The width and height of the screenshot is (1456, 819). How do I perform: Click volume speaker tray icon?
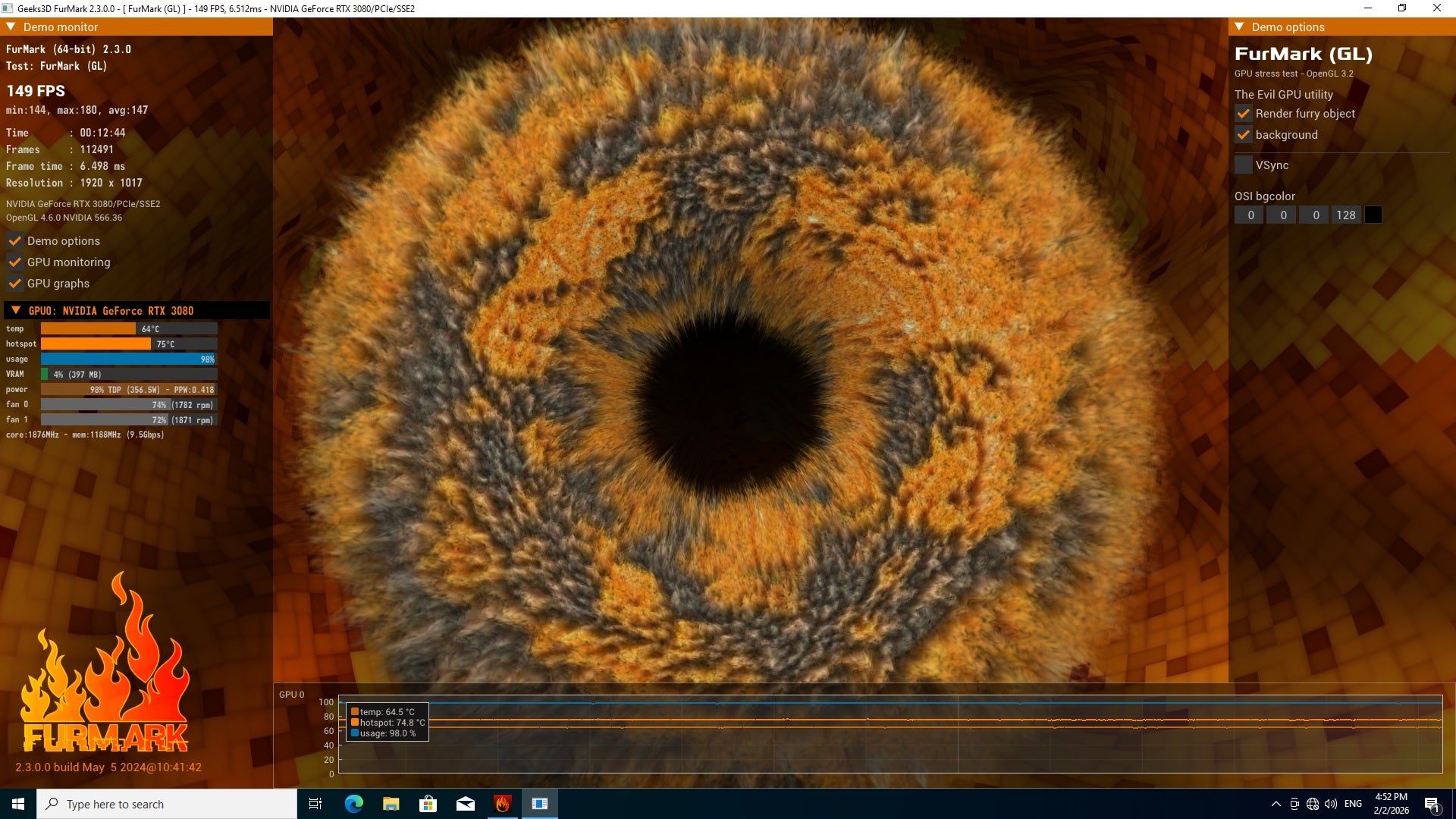pyautogui.click(x=1330, y=804)
